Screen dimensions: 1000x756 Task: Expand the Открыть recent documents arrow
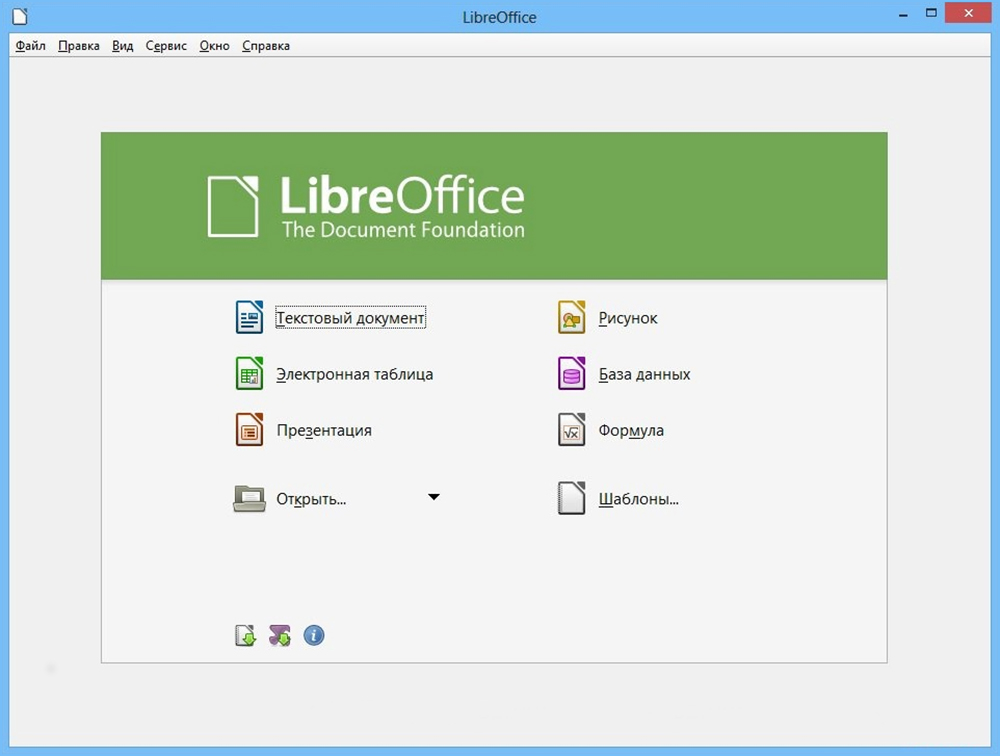pyautogui.click(x=434, y=497)
